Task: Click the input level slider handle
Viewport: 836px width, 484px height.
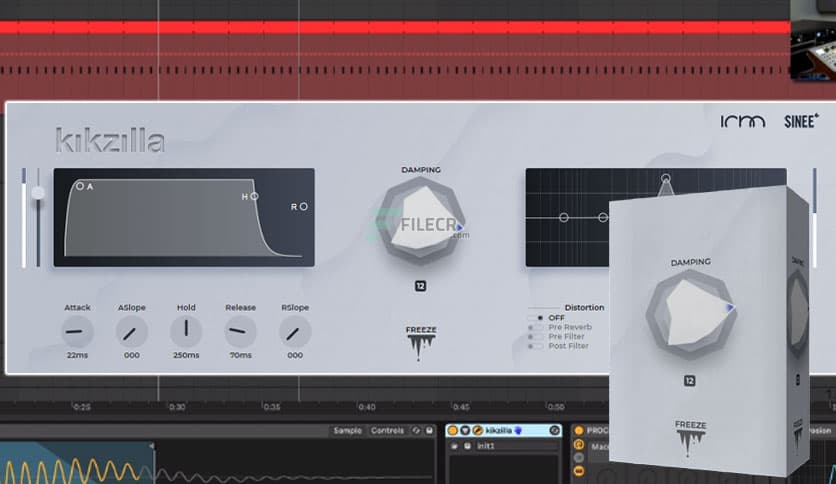Action: pyautogui.click(x=38, y=193)
